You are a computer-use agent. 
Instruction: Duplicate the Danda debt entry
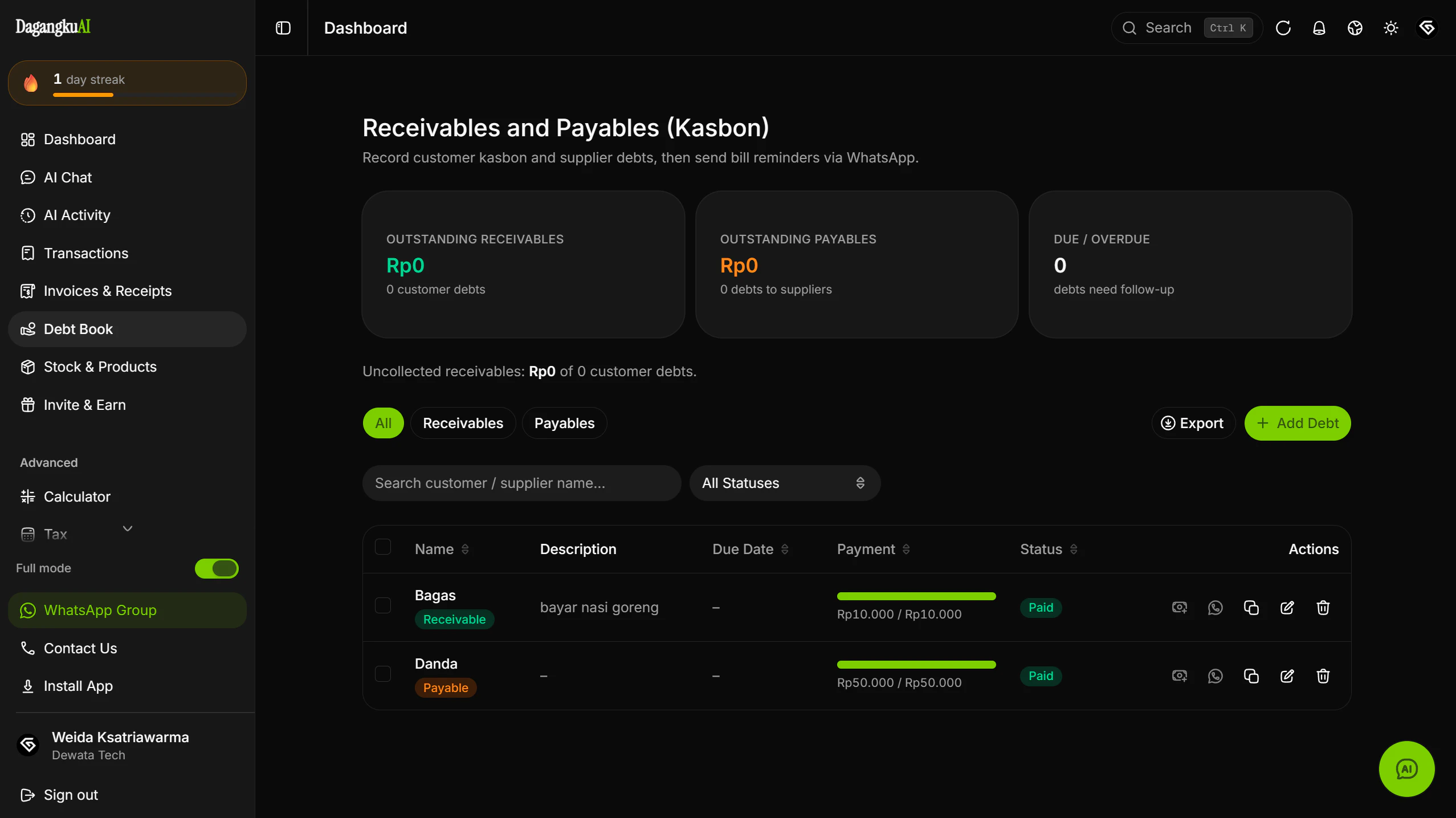[1251, 675]
